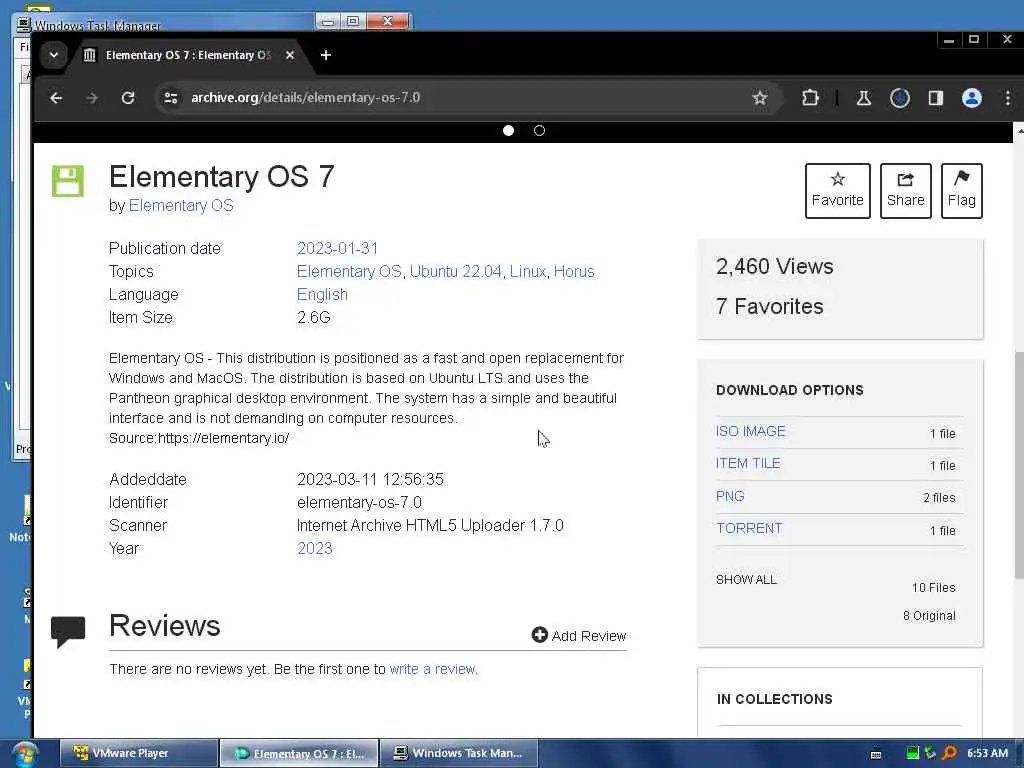
Task: Download the ISO IMAGE option
Action: 750,431
